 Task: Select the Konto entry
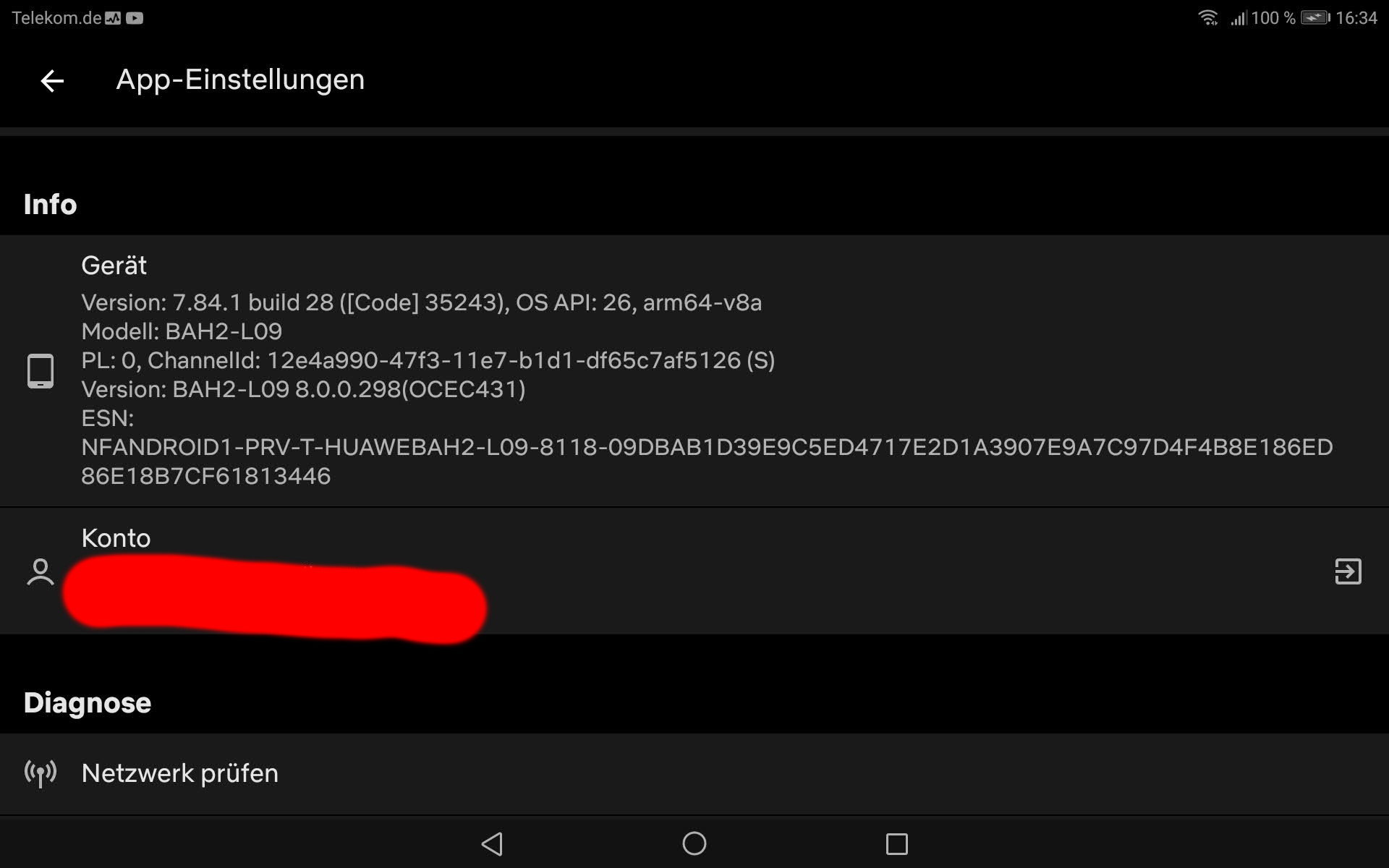694,571
